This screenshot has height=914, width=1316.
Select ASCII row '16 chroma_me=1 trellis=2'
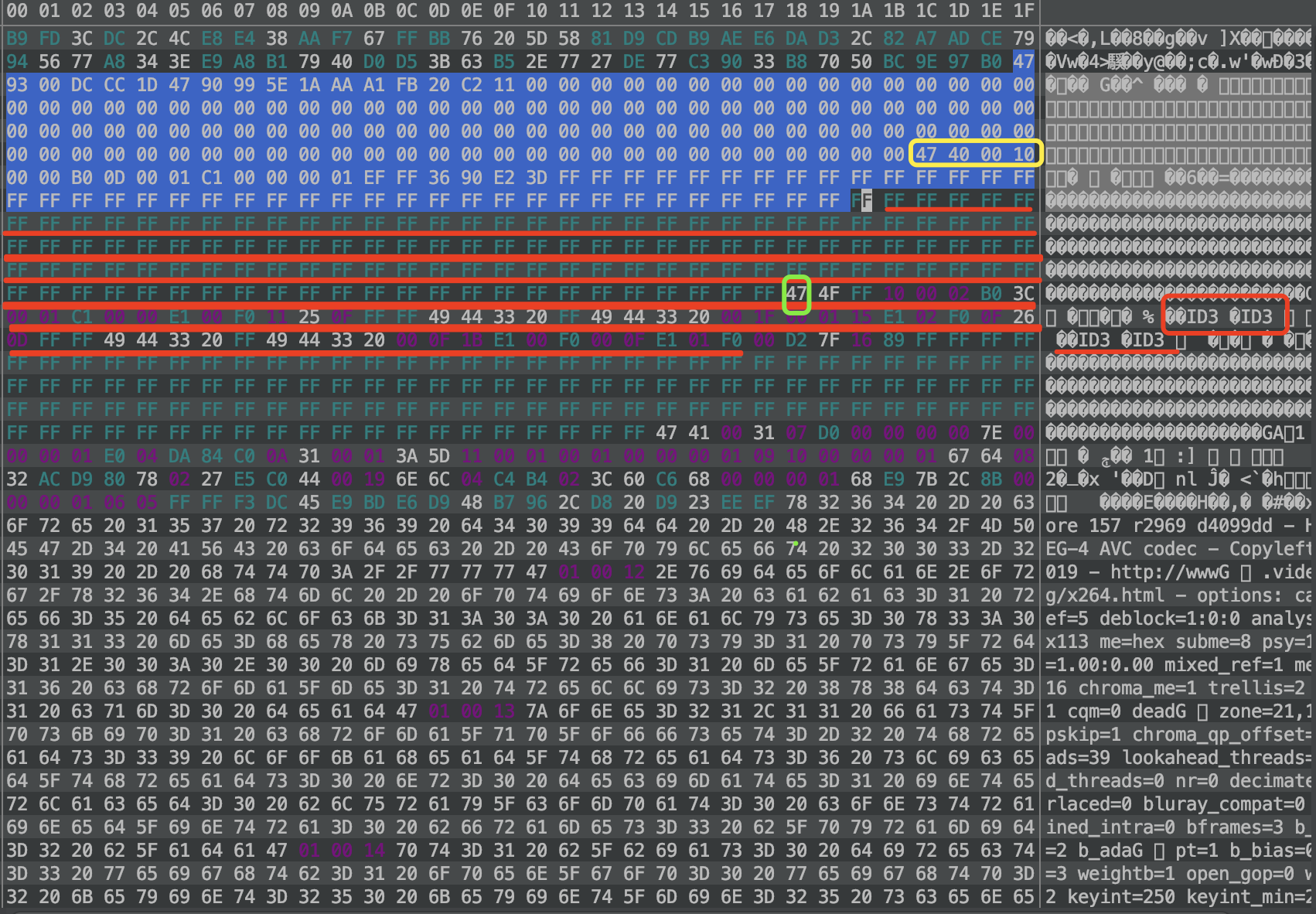click(1178, 688)
